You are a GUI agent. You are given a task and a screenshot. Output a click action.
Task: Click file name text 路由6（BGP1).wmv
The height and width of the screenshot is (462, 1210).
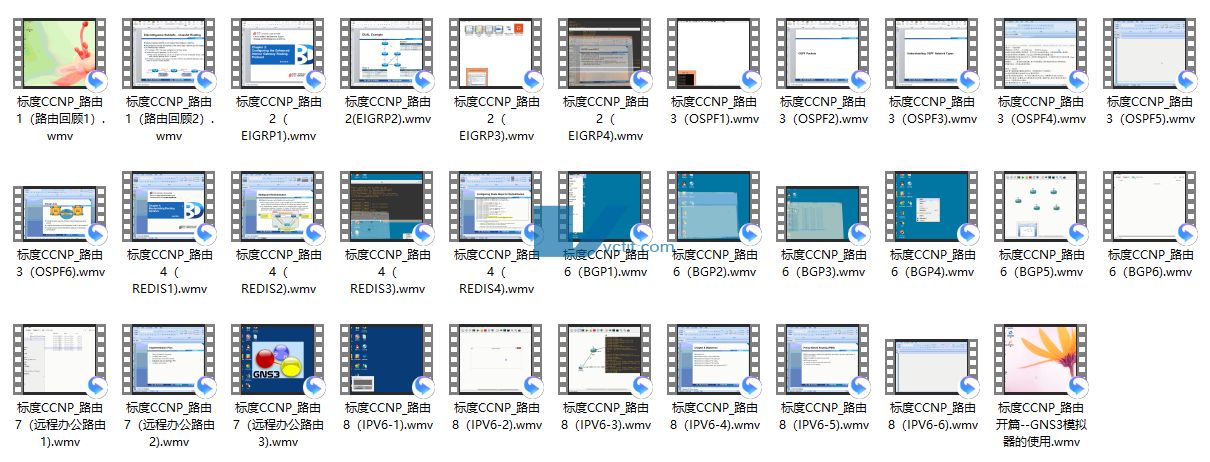pos(606,263)
